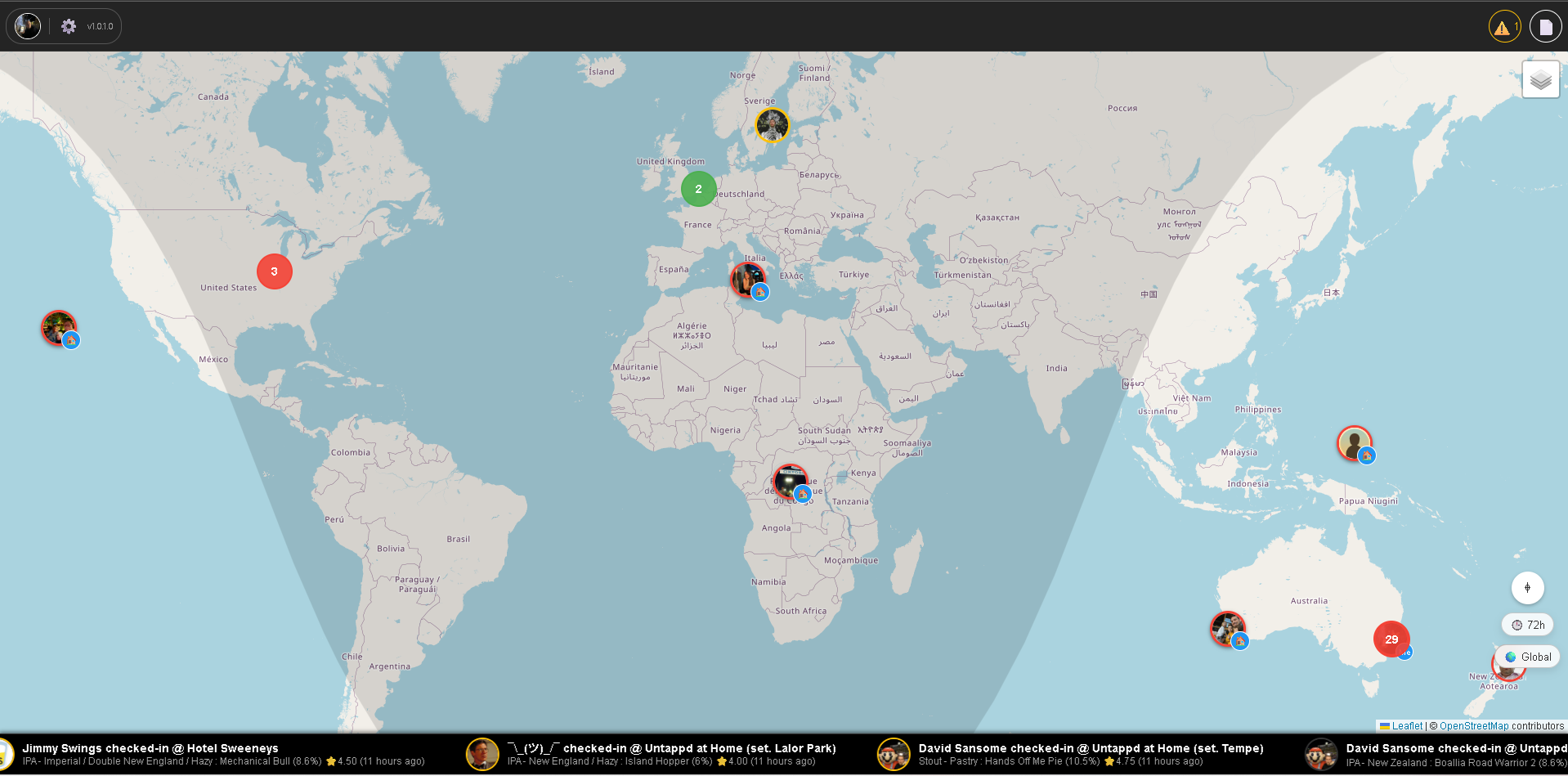Open the app settings gear

pyautogui.click(x=68, y=25)
